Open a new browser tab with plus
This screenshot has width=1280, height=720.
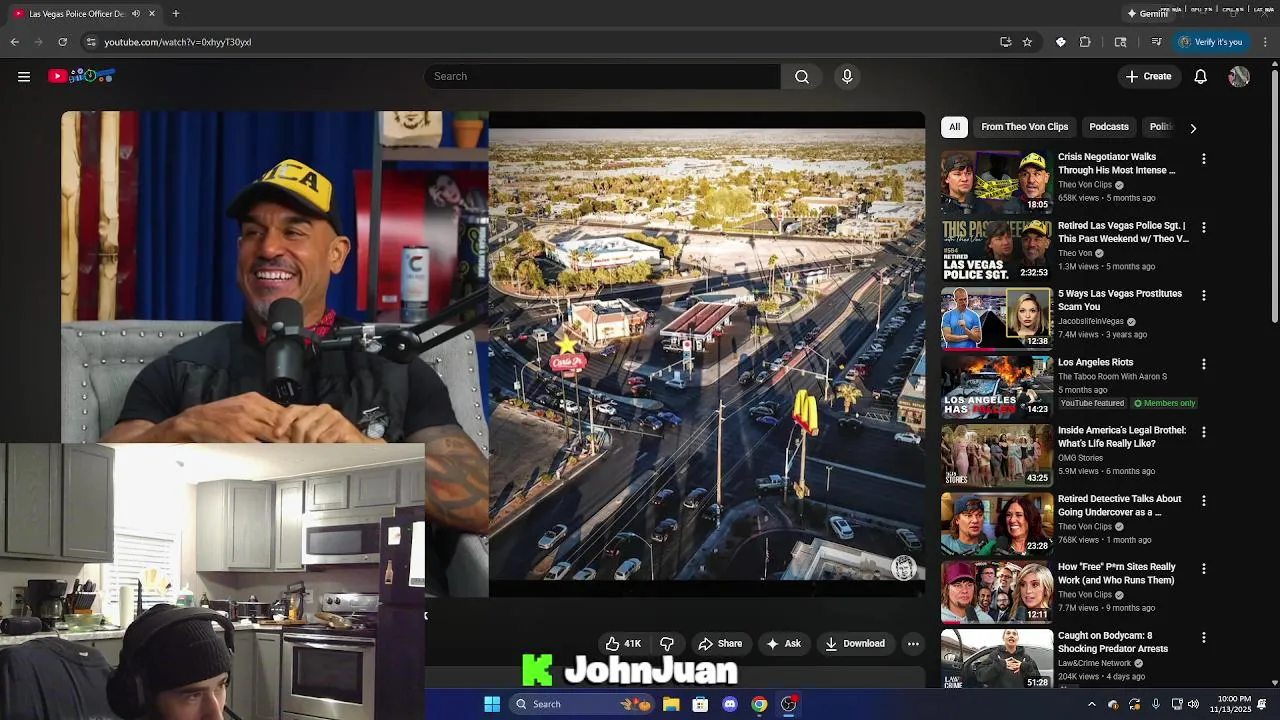click(x=176, y=13)
